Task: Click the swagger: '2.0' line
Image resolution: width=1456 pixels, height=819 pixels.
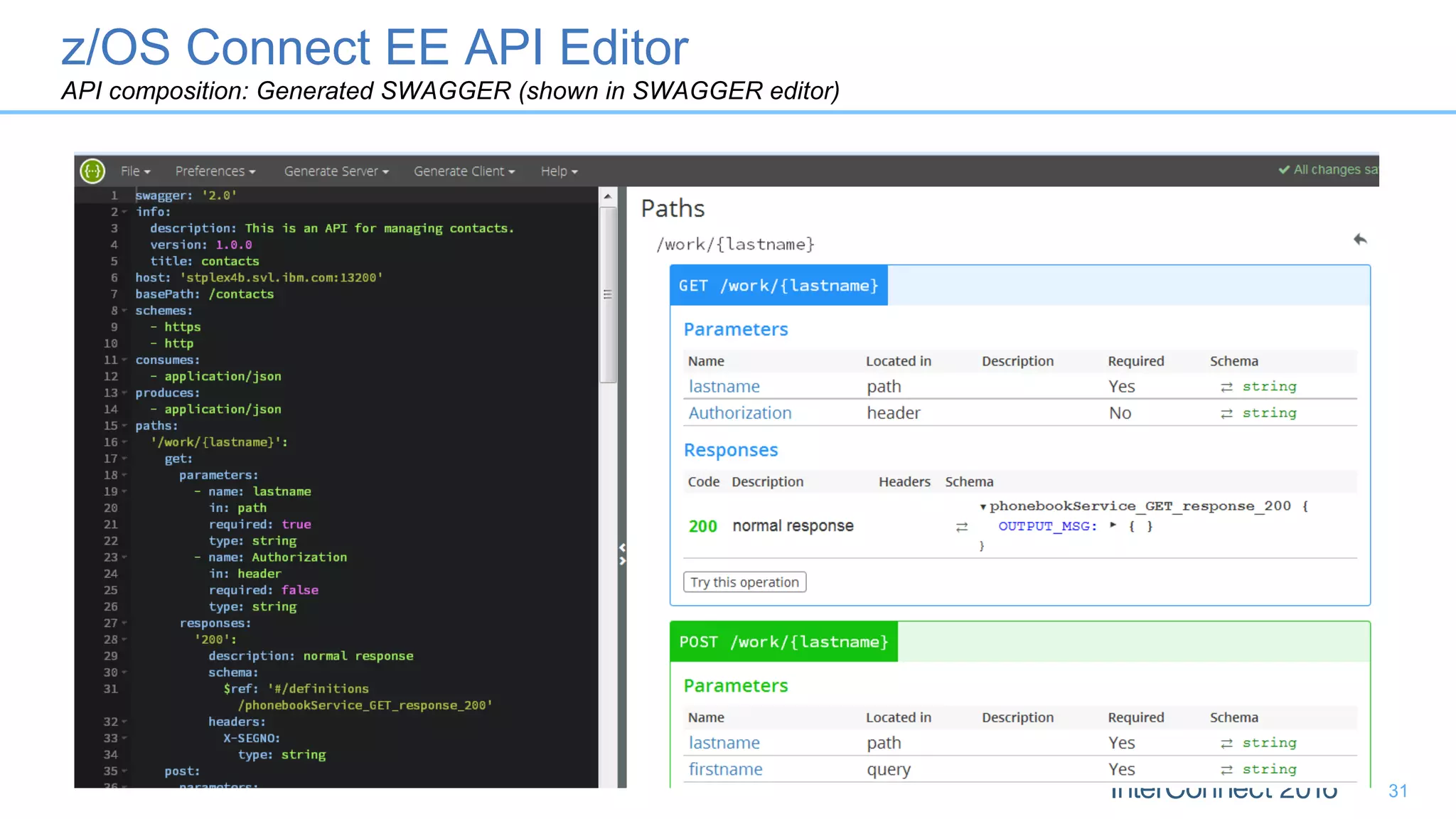Action: coord(186,196)
